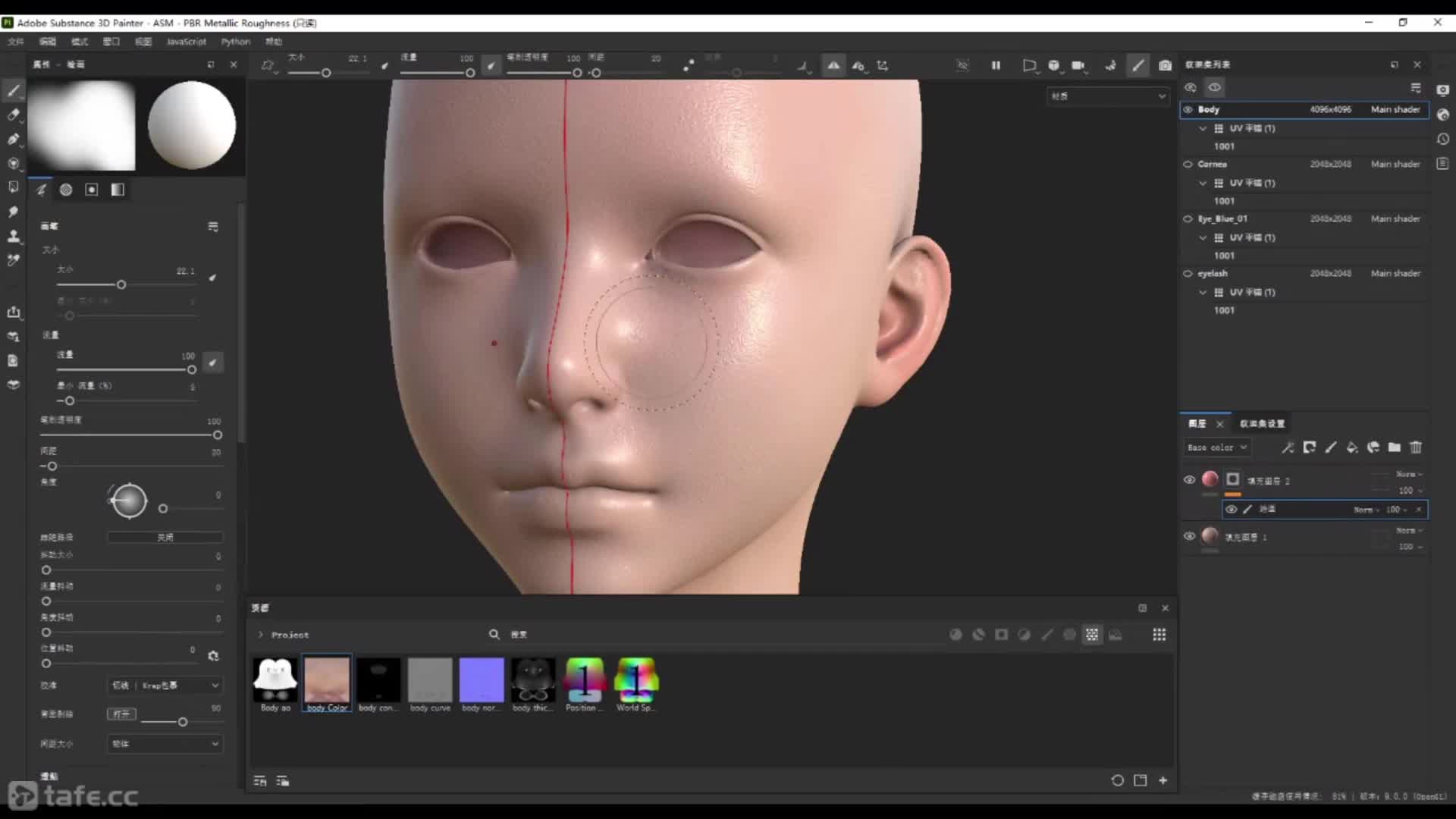Screen dimensions: 1456x819
Task: Select the Material picker eyedropper tool
Action: coord(13,260)
